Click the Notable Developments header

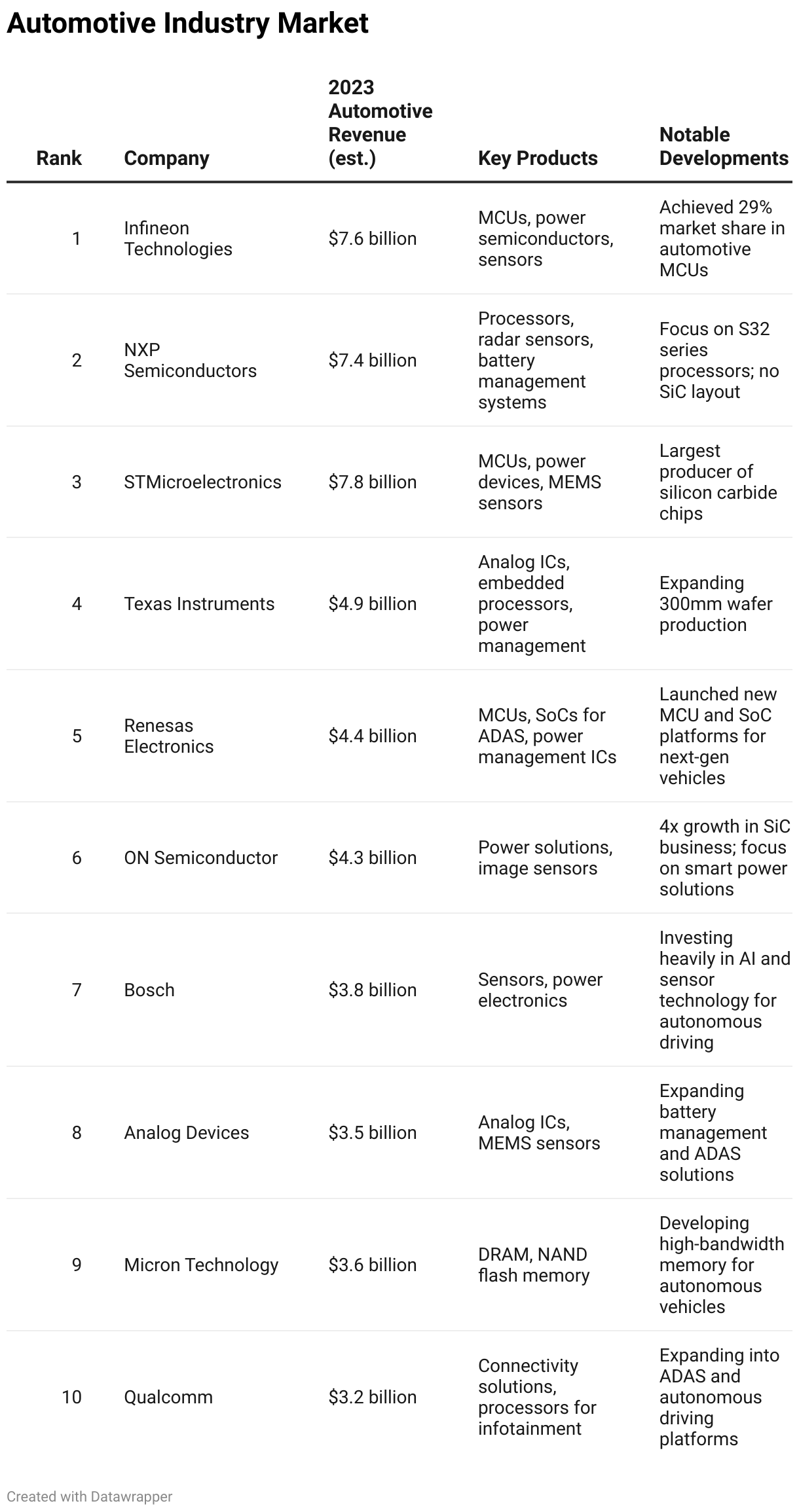tap(724, 146)
